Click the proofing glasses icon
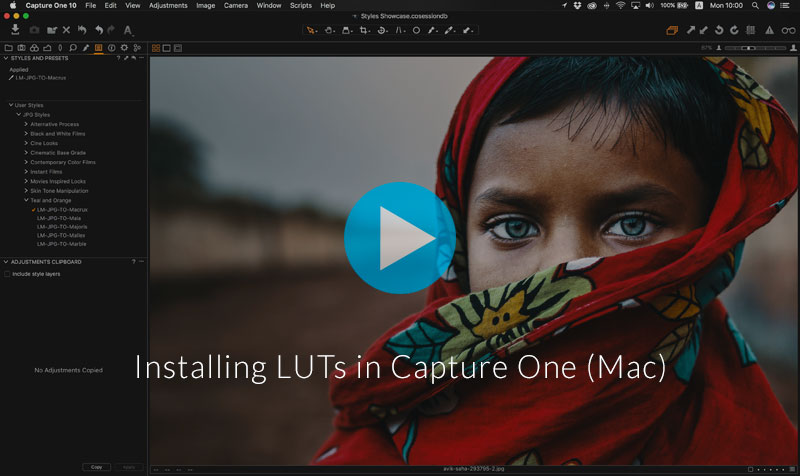800x476 pixels. pyautogui.click(x=787, y=30)
